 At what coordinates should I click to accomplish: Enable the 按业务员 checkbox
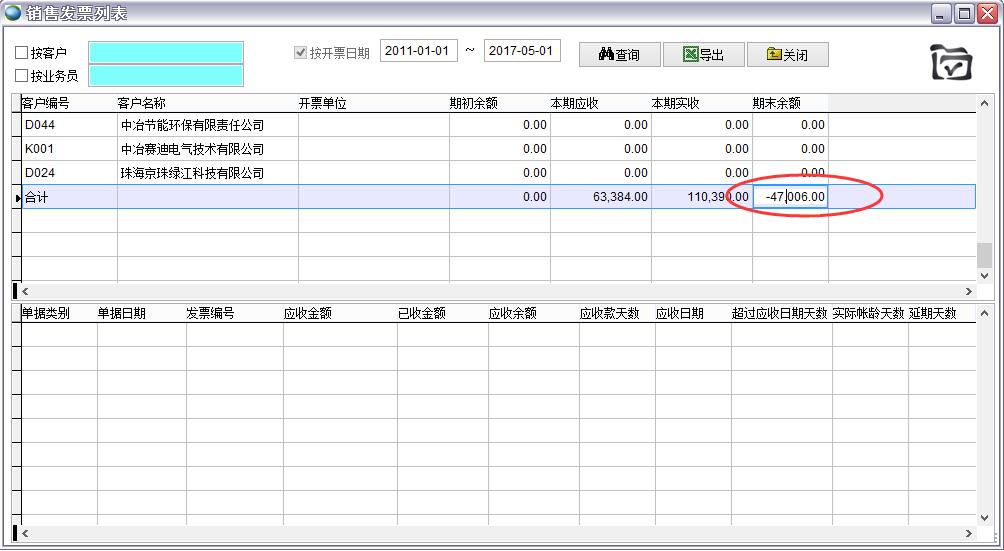click(22, 76)
